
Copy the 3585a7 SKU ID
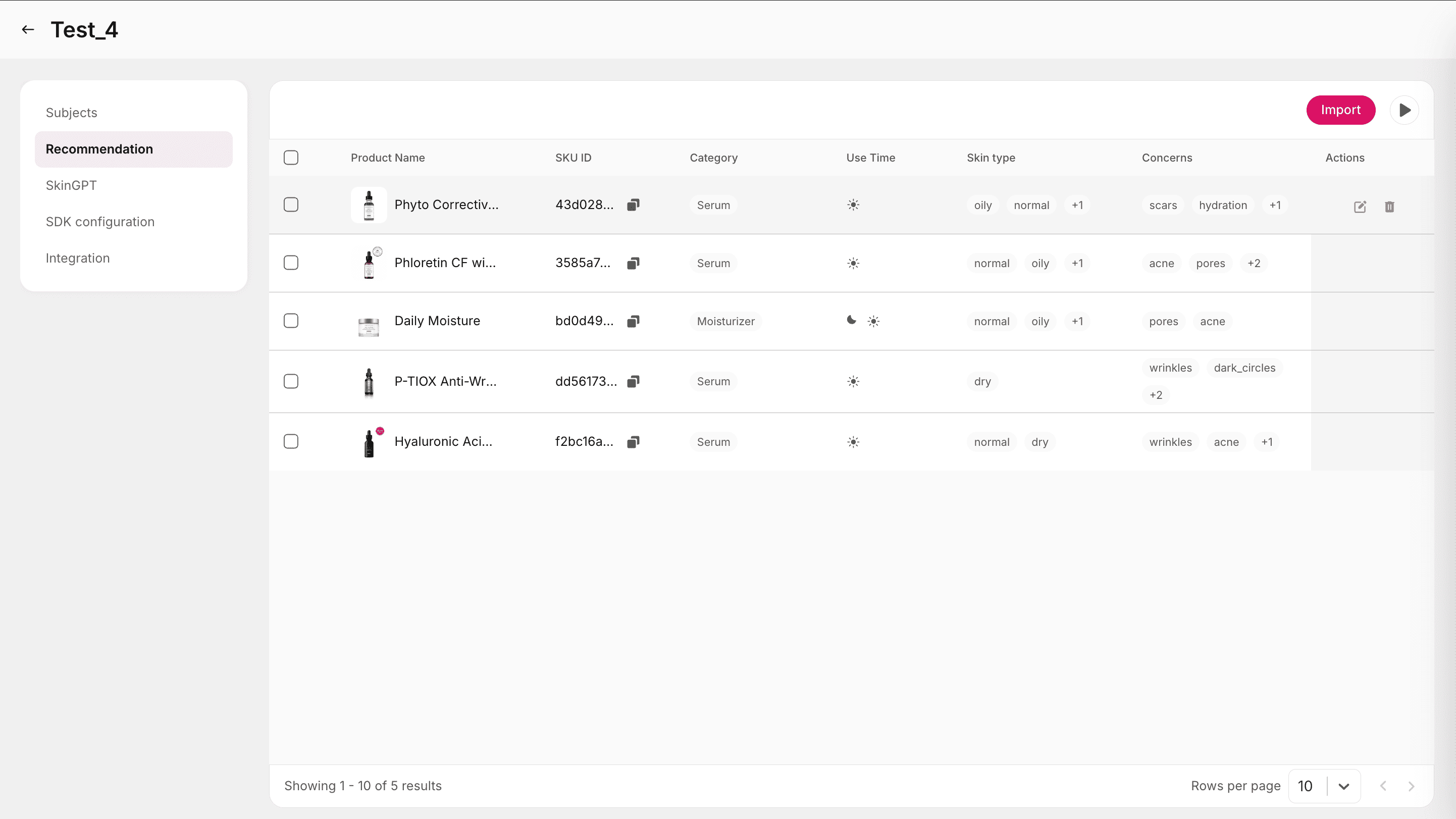(633, 264)
